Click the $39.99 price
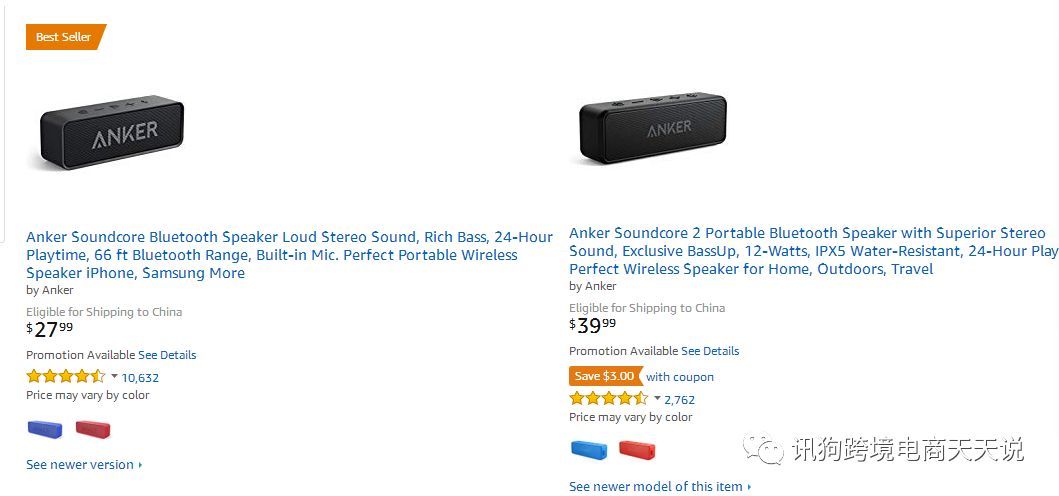 (593, 325)
